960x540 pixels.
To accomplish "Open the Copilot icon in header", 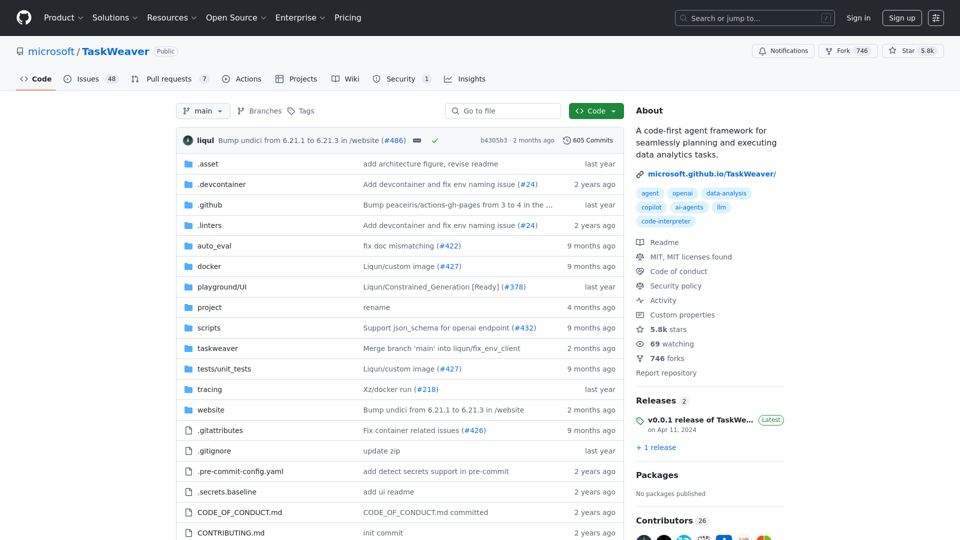I will pos(936,18).
